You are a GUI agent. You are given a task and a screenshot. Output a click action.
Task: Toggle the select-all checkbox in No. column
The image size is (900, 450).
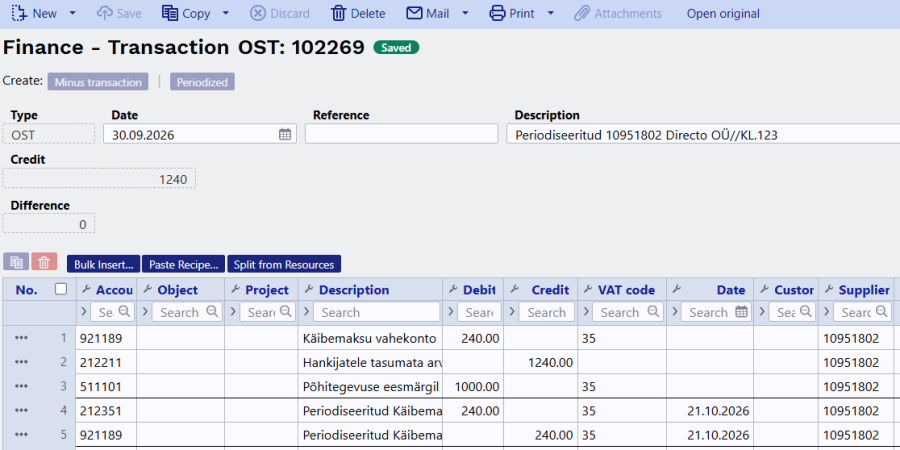(61, 289)
